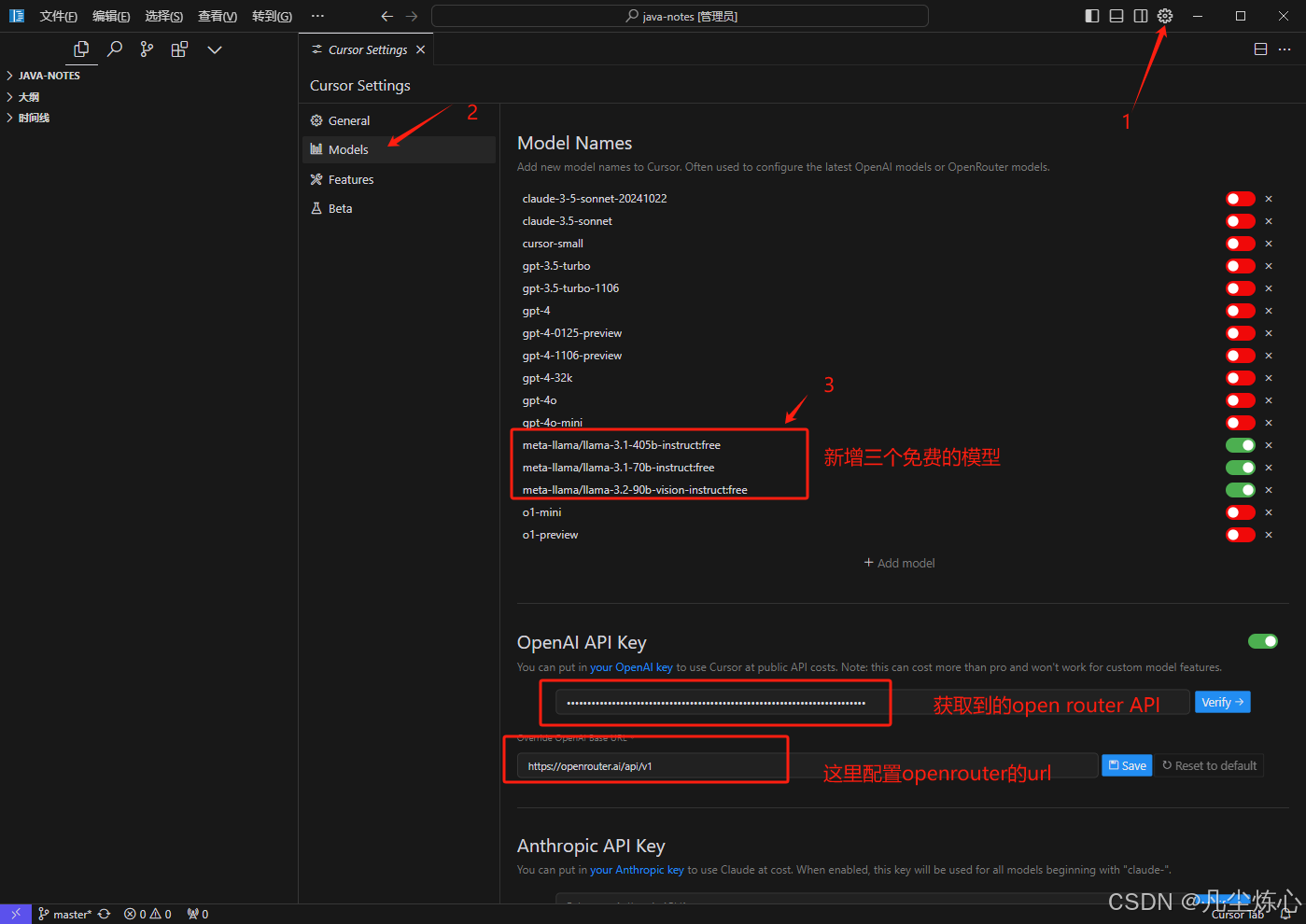Image resolution: width=1306 pixels, height=924 pixels.
Task: Click the Cursor settings gear icon
Action: [x=1165, y=16]
